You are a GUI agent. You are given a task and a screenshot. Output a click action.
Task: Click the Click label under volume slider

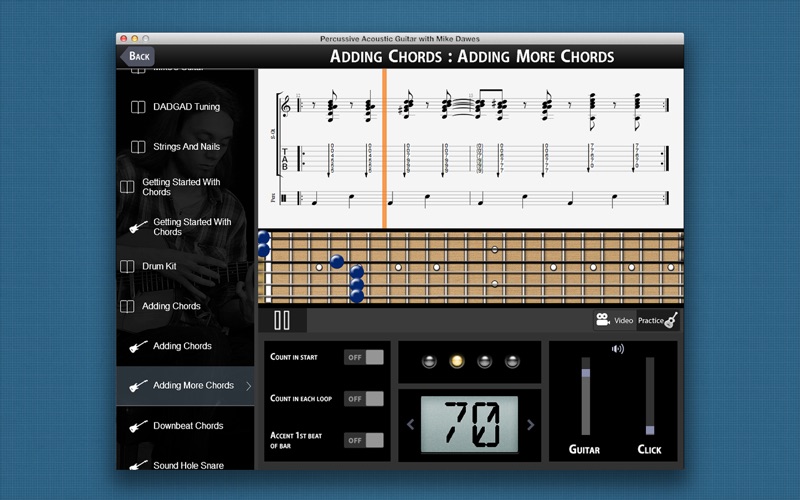tap(649, 449)
